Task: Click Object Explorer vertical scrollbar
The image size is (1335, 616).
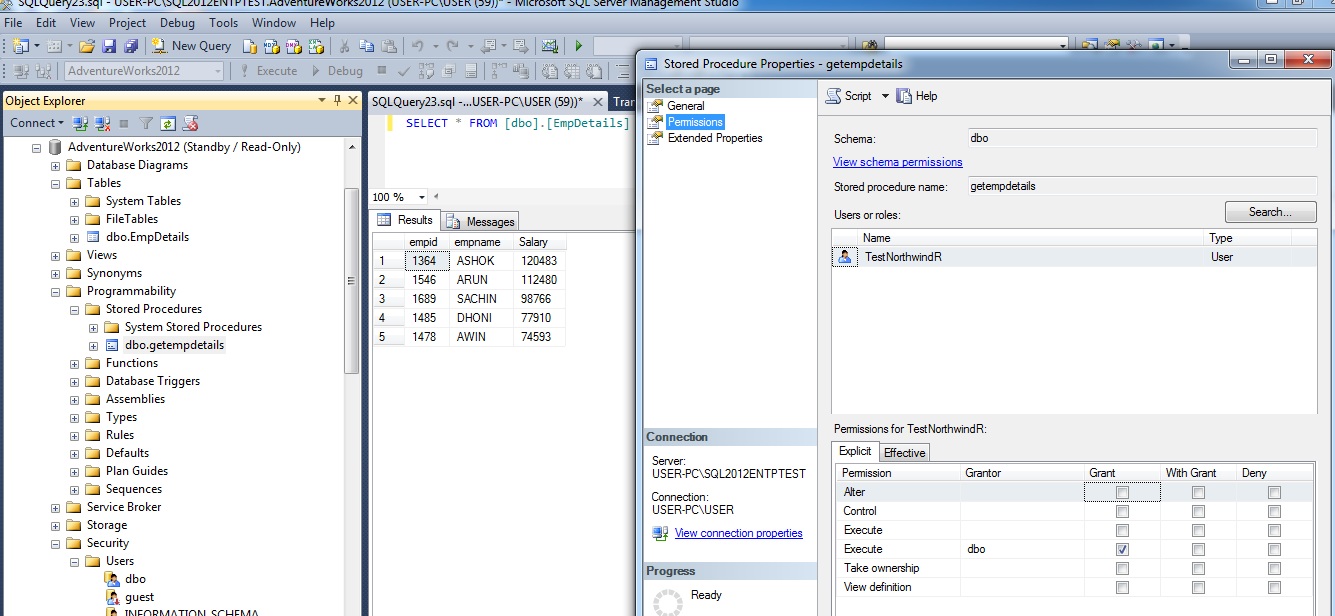Action: 351,281
